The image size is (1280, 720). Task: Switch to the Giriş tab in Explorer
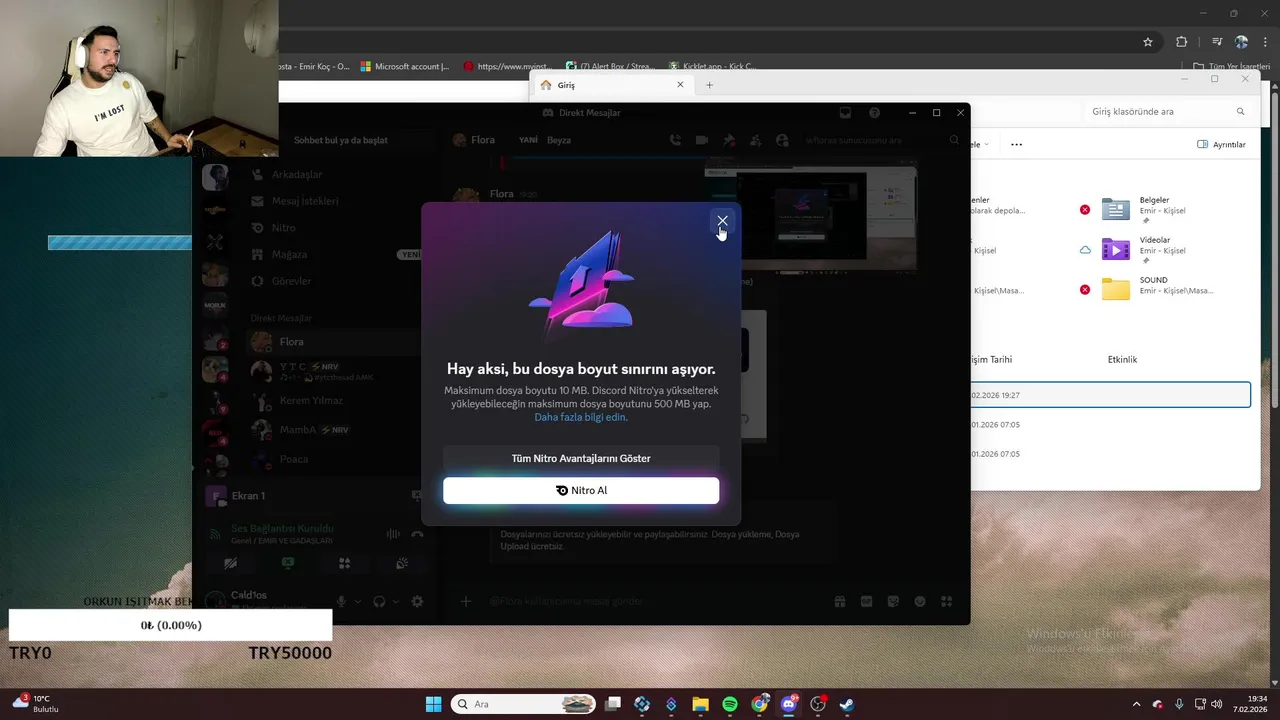(x=610, y=85)
